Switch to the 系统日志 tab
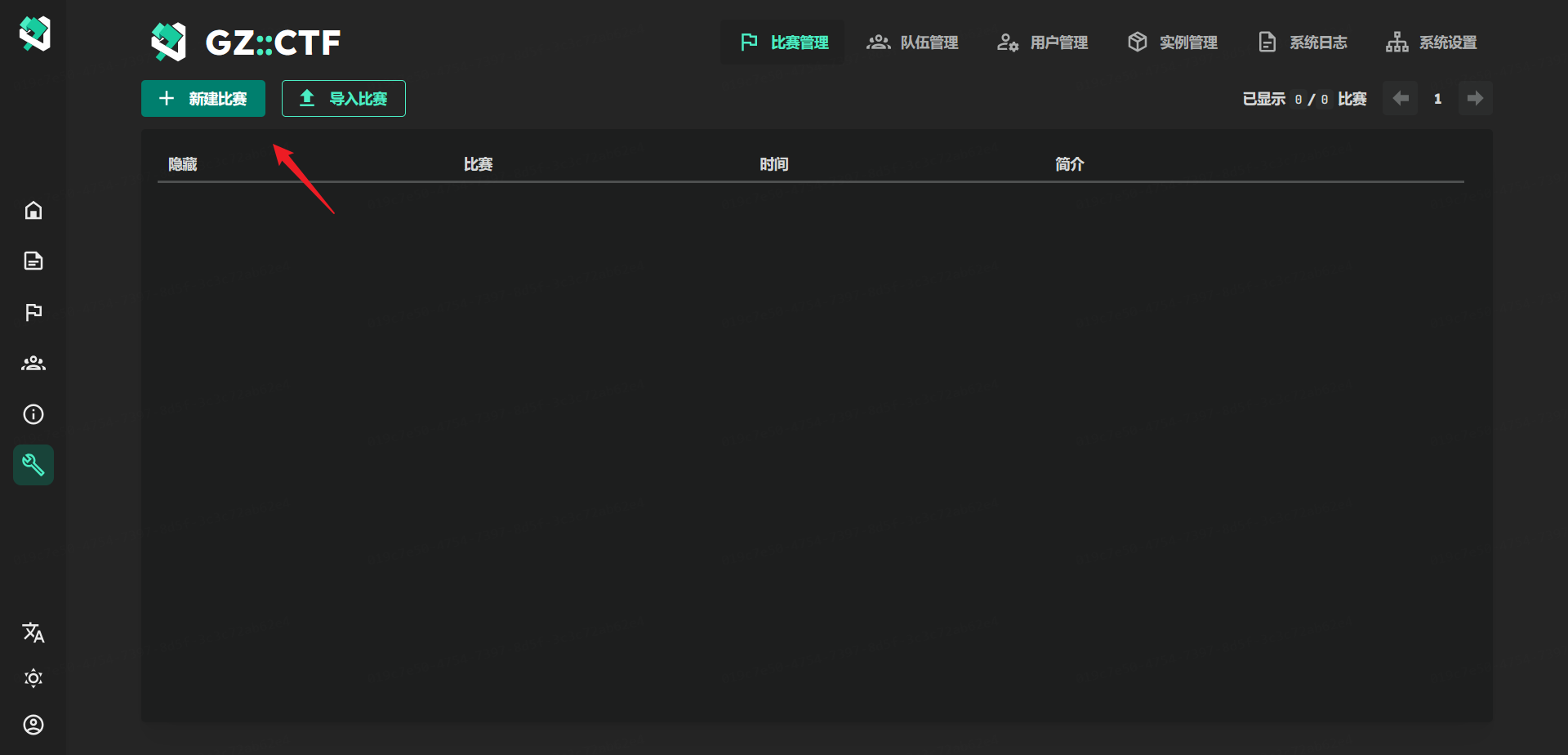The image size is (1568, 755). coord(1302,42)
